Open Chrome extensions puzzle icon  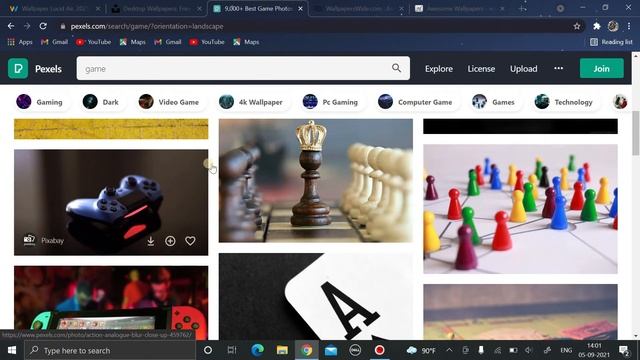click(597, 26)
